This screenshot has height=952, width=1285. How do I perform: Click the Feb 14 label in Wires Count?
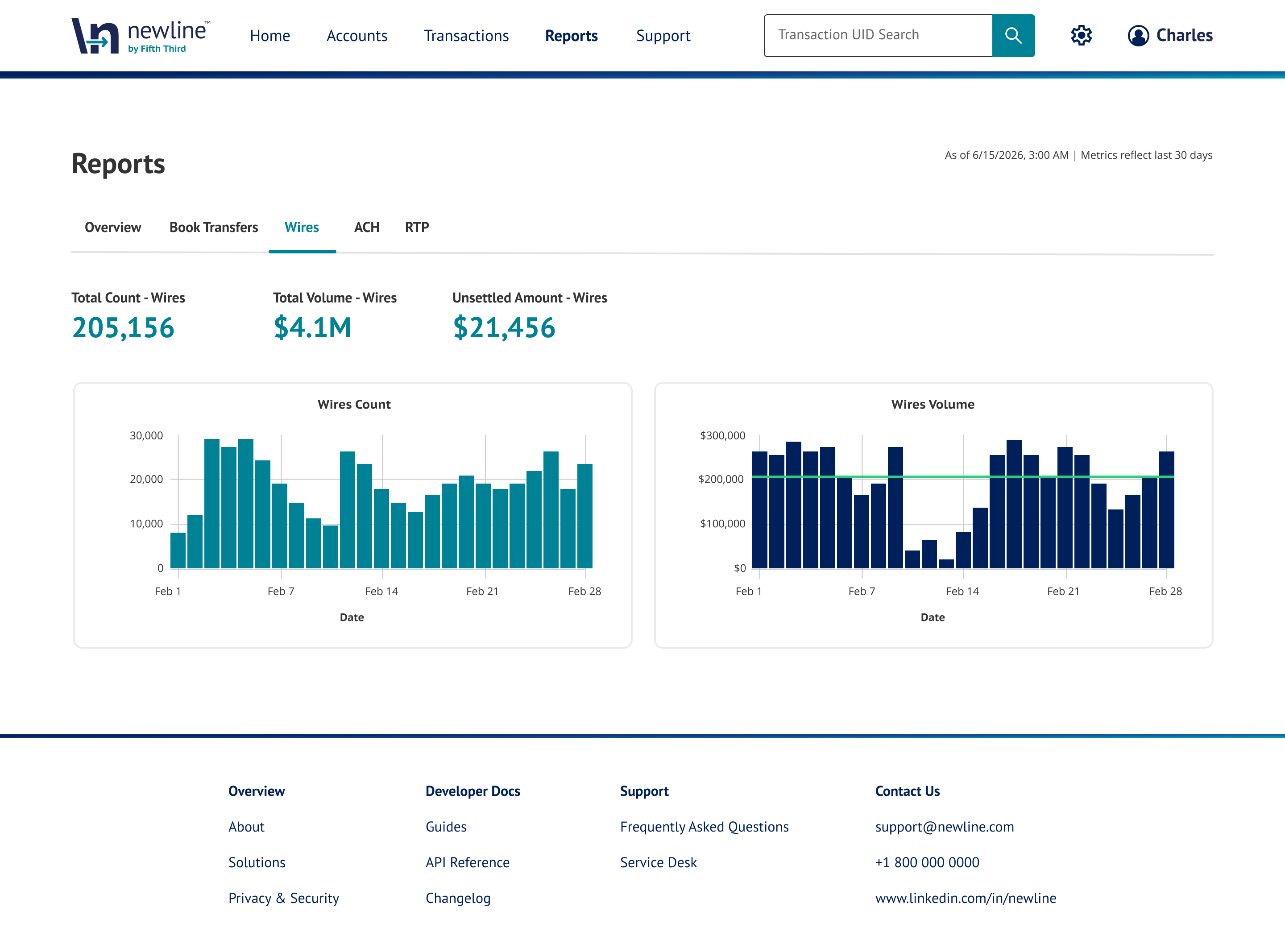click(381, 591)
